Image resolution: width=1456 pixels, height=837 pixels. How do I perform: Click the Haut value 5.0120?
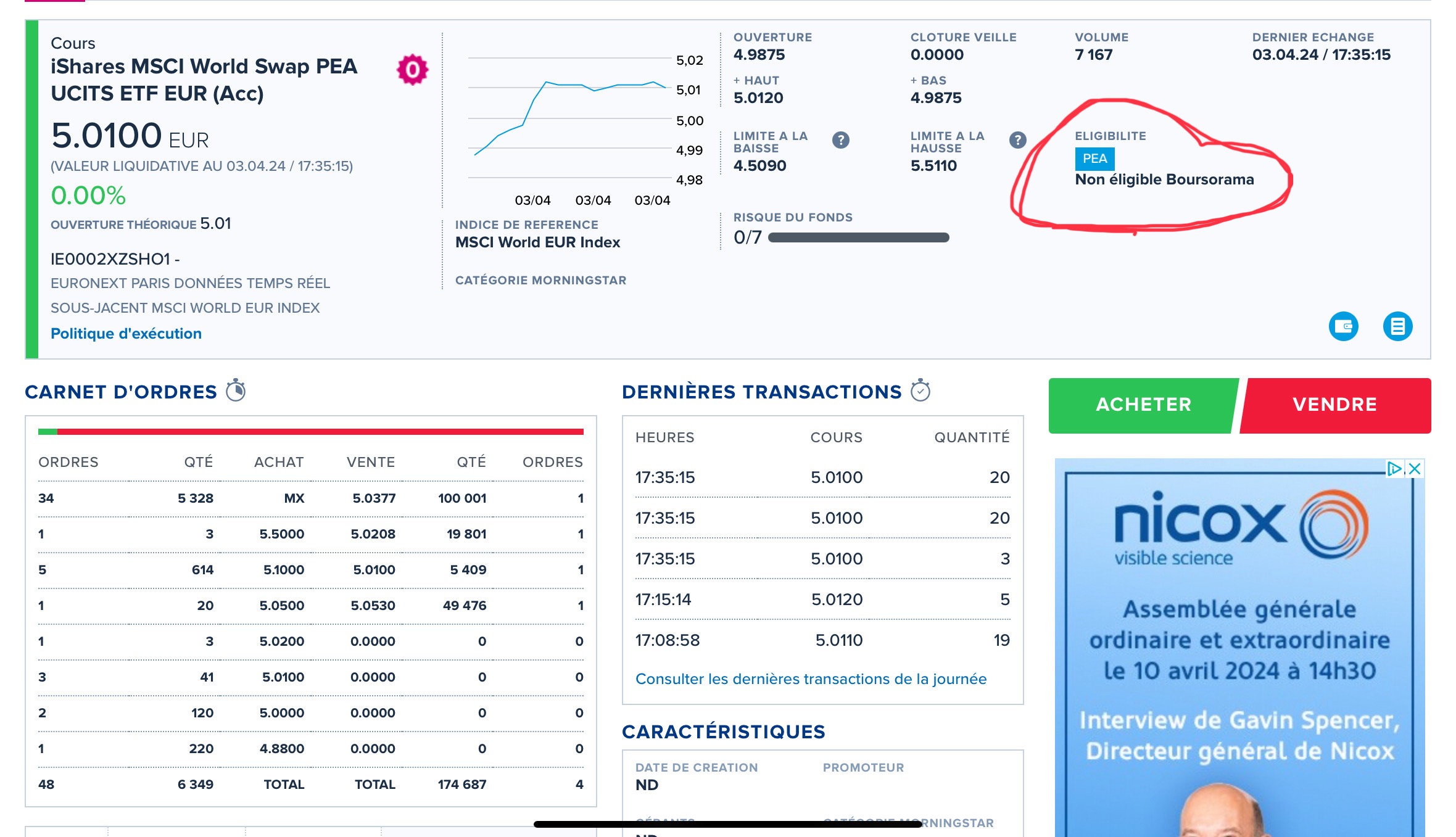[758, 98]
